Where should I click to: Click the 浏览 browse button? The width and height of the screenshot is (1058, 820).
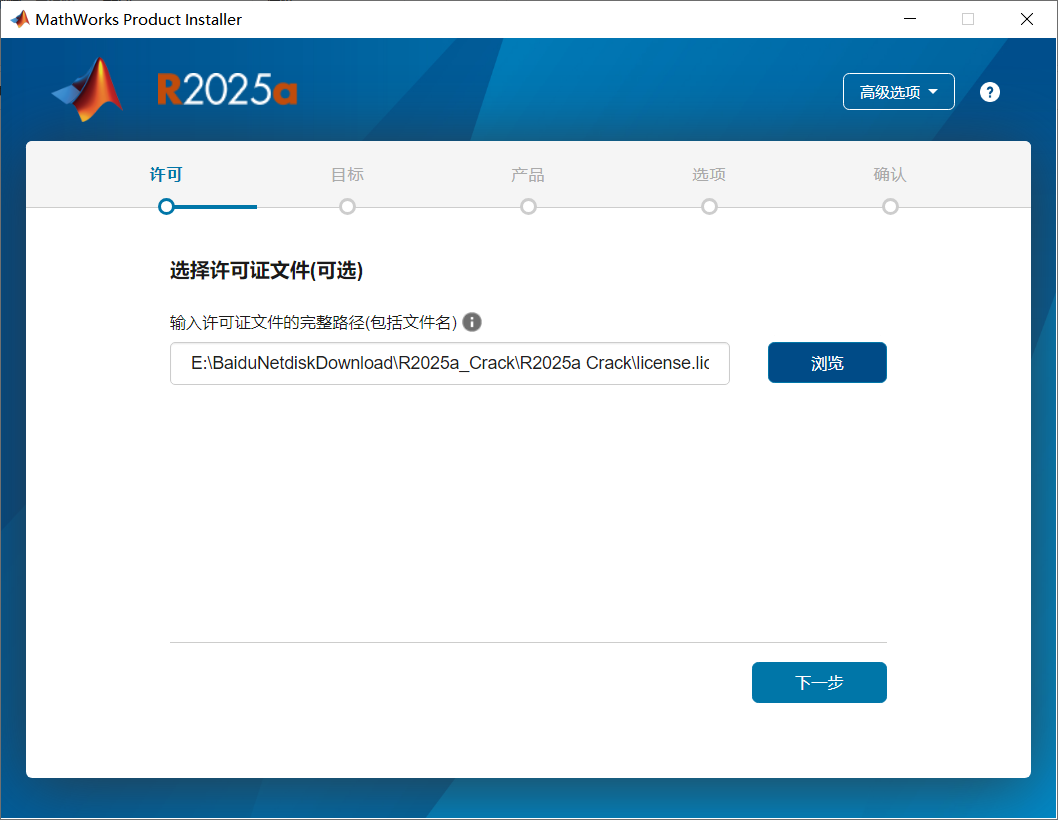[x=827, y=363]
